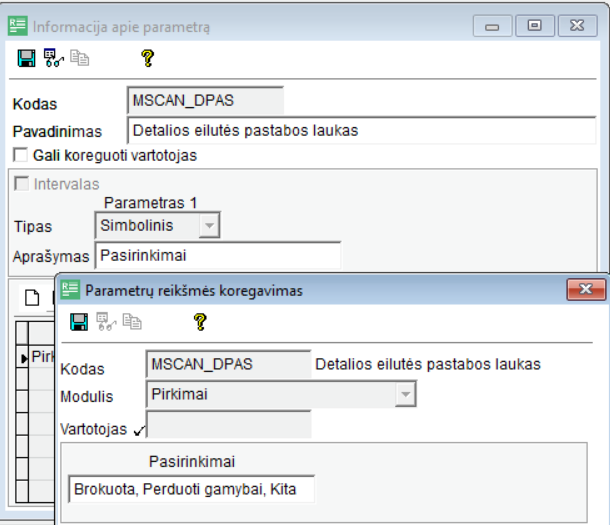Click the Vartotojas checkmark selector
This screenshot has width=610, height=525.
coord(137,430)
